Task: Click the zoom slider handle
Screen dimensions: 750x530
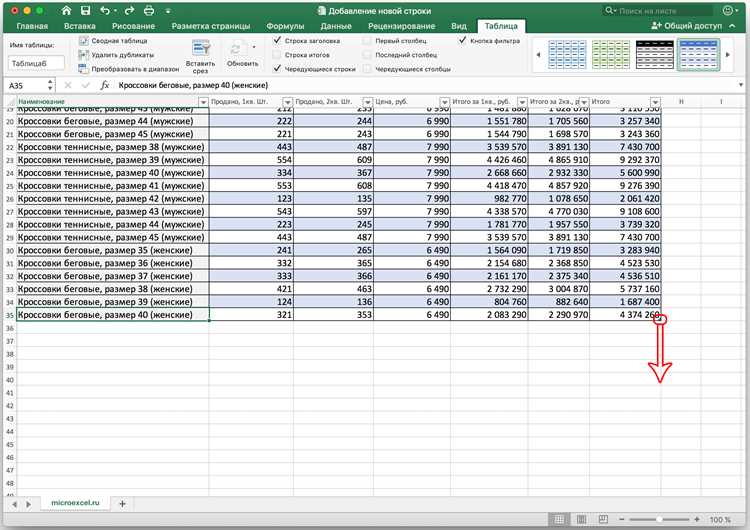Action: [659, 519]
